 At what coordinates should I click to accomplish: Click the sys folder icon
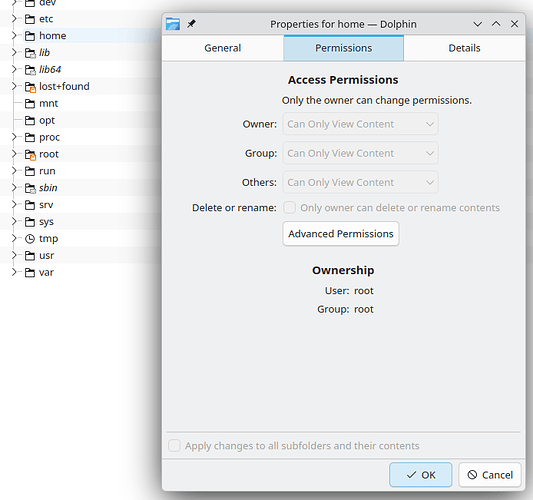(x=30, y=222)
